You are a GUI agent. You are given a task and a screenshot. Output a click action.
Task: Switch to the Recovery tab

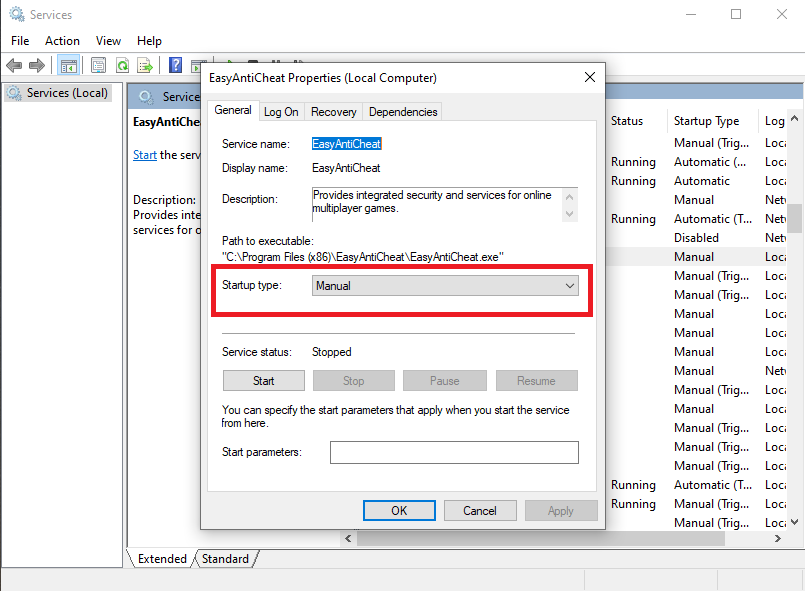click(x=334, y=112)
